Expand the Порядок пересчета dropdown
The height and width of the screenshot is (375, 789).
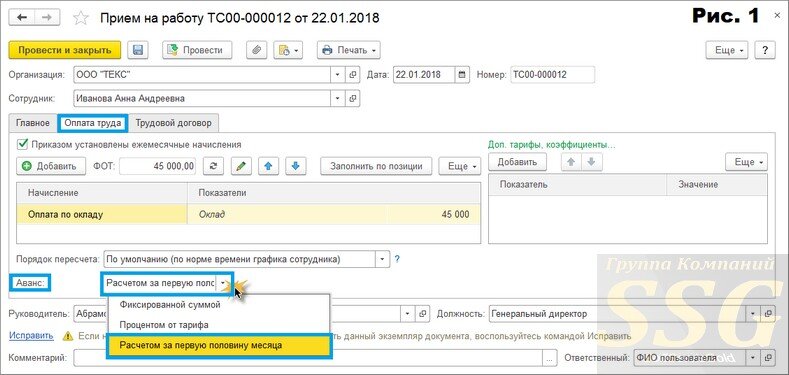383,260
